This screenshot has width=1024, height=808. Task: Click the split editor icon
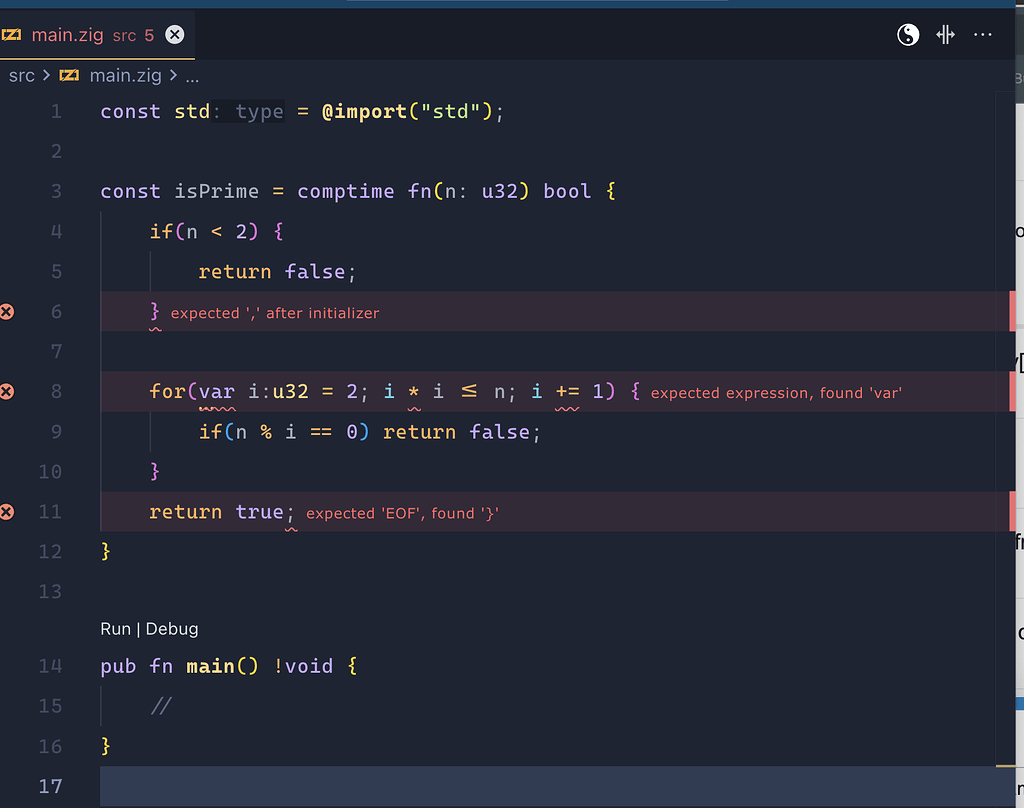click(x=945, y=35)
